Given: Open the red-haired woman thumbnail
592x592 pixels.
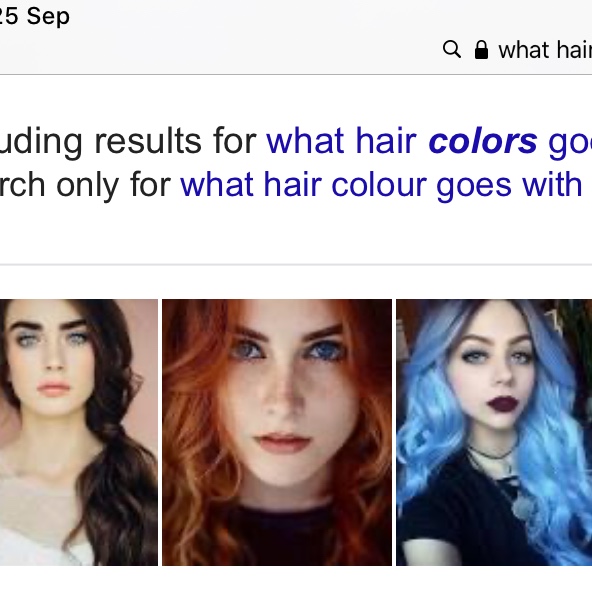Looking at the screenshot, I should pyautogui.click(x=277, y=432).
